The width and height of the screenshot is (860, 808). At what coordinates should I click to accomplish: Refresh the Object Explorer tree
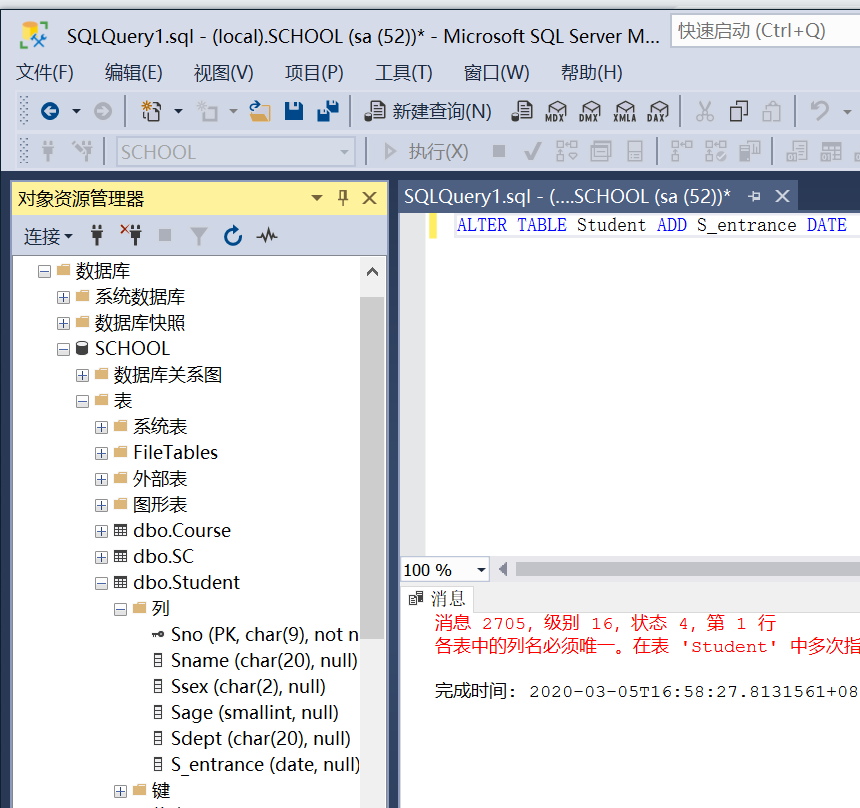[233, 236]
